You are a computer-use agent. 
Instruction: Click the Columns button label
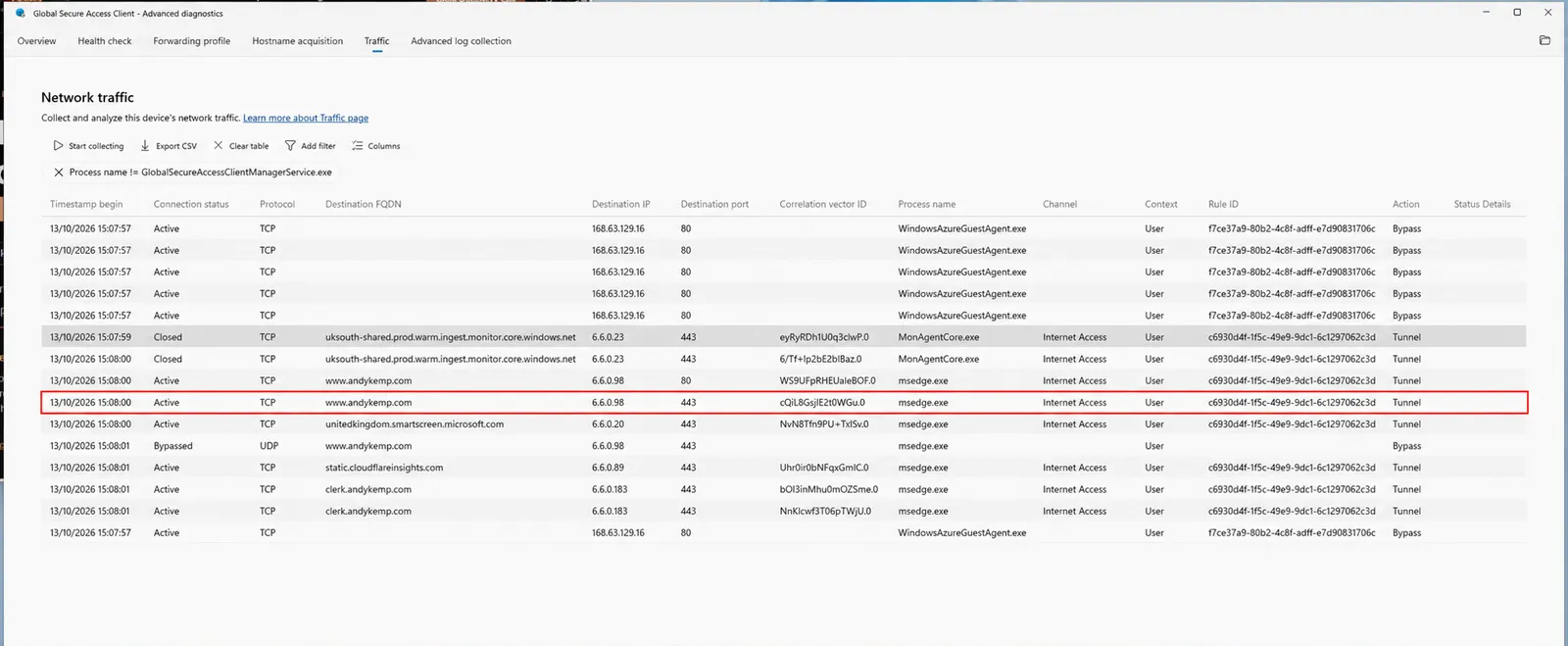[x=384, y=146]
